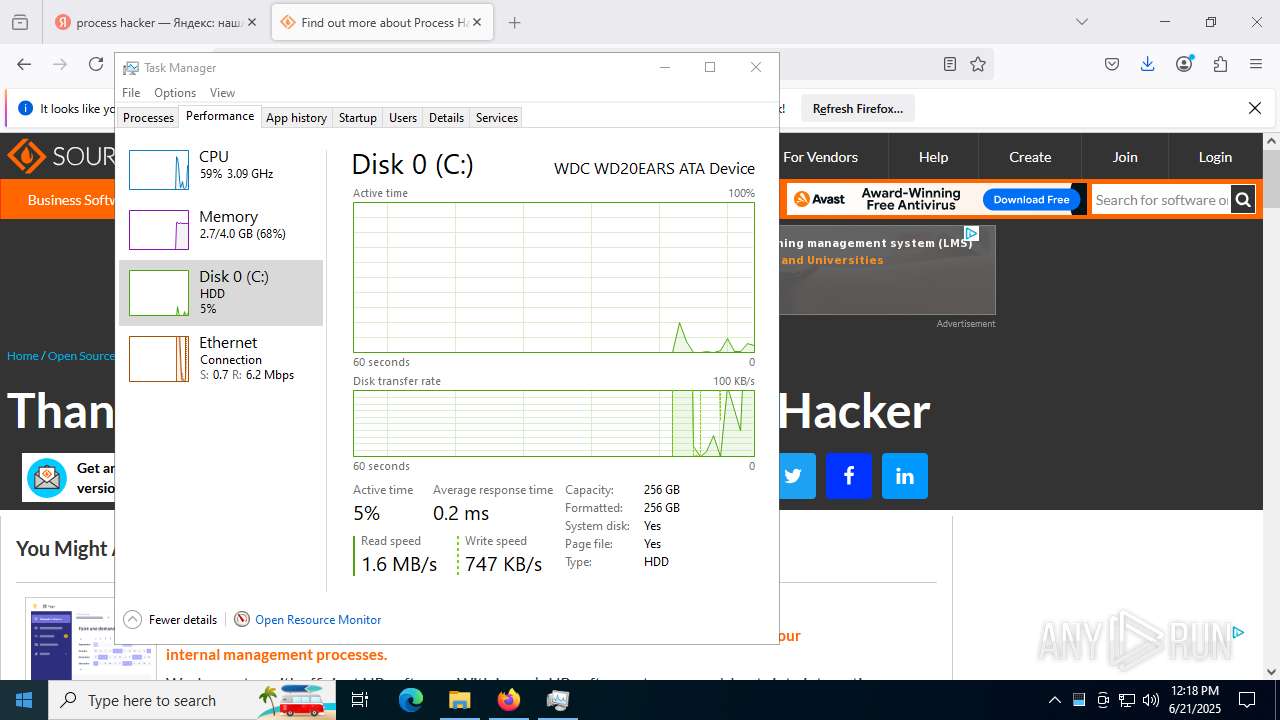Open Resource Monitor link
Screen dimensions: 1280x720
tap(318, 620)
